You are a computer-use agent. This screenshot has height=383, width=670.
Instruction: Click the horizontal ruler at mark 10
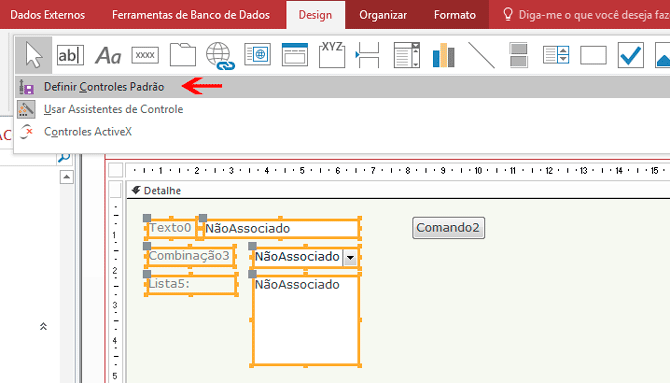click(478, 171)
